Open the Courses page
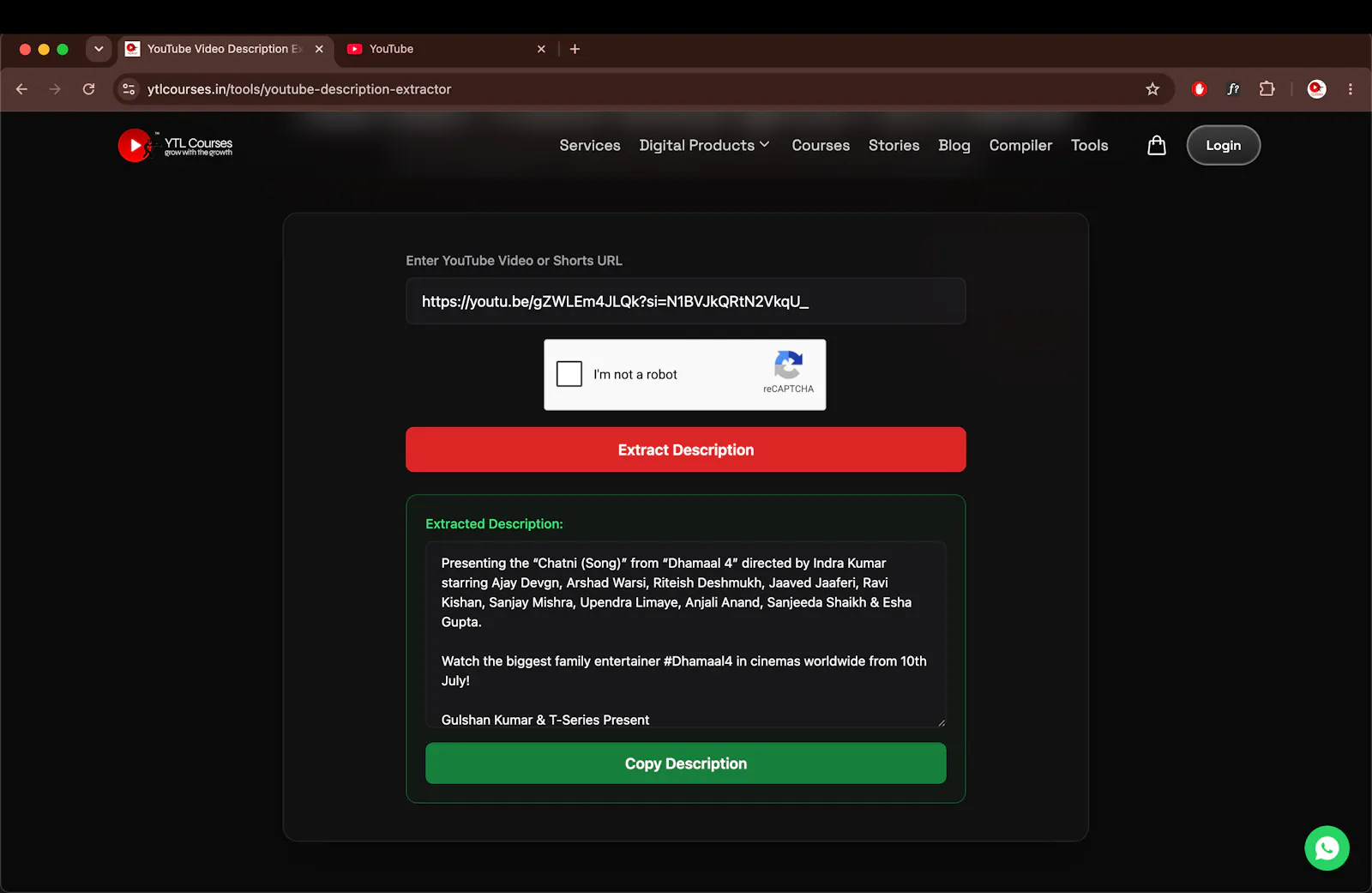The width and height of the screenshot is (1372, 893). (x=821, y=145)
